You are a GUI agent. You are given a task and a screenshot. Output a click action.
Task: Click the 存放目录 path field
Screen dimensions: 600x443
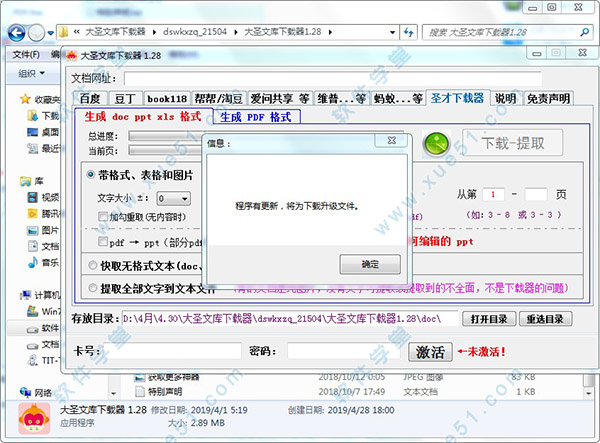pyautogui.click(x=290, y=319)
